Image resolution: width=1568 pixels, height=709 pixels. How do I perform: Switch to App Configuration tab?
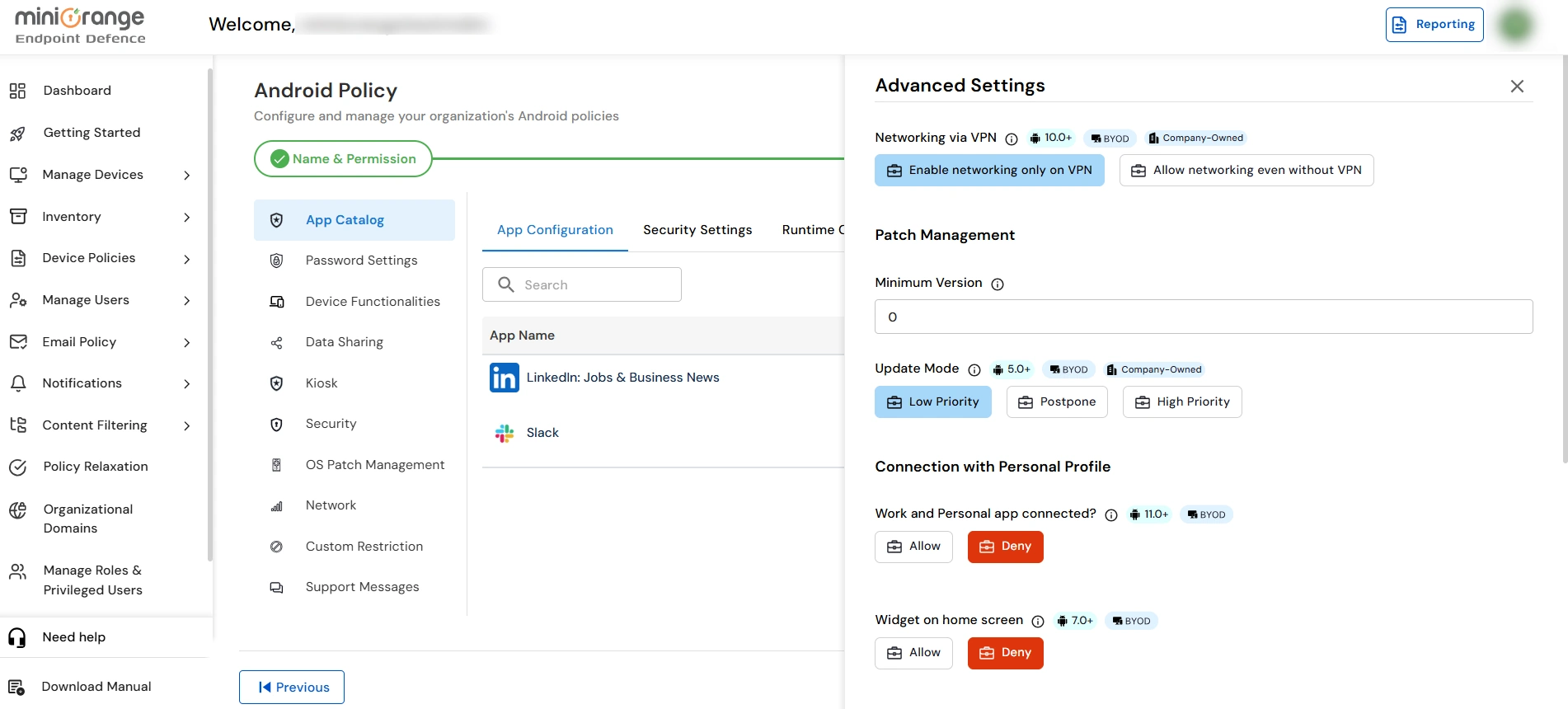[555, 230]
